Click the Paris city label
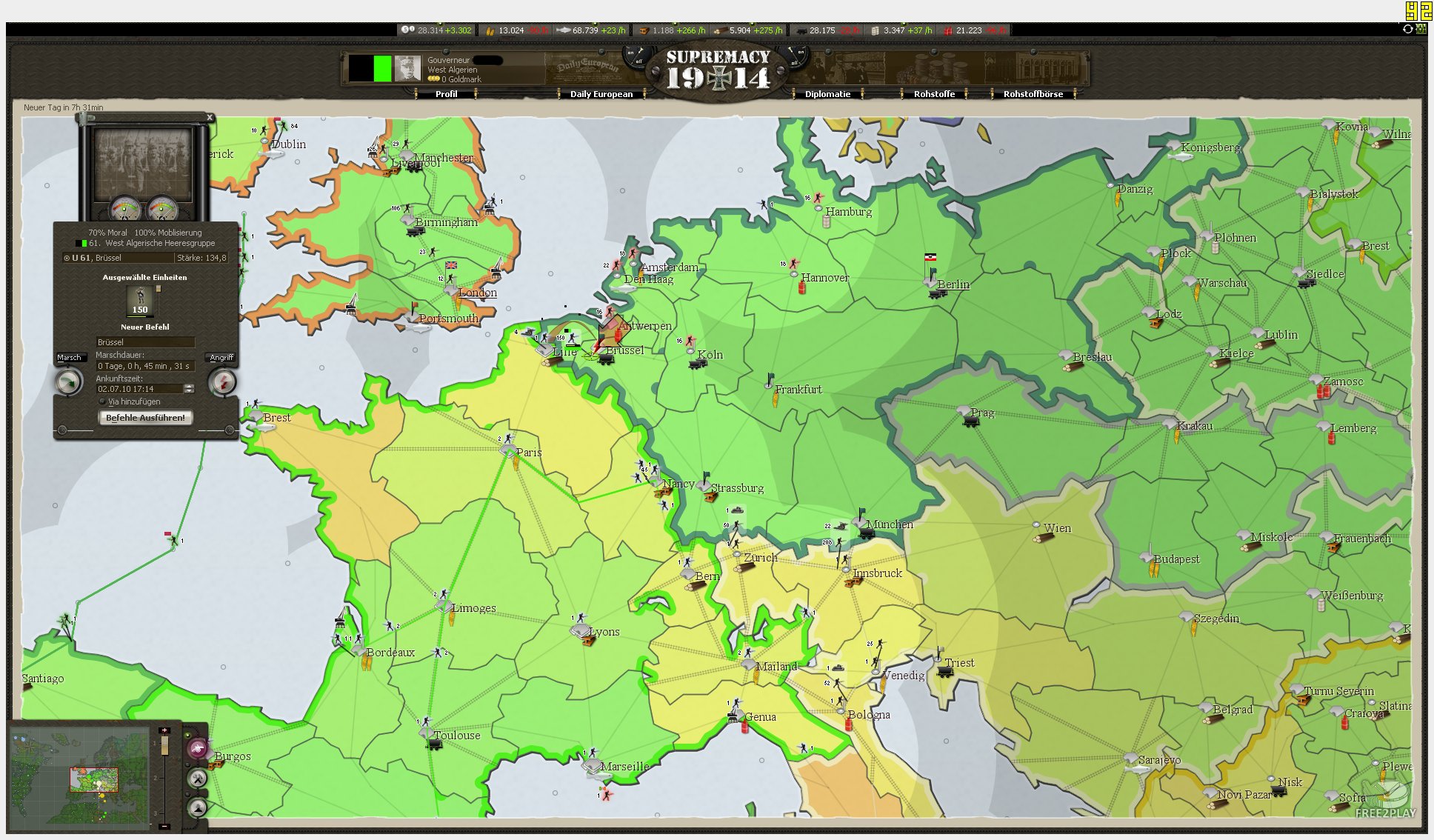1434x840 pixels. click(529, 453)
